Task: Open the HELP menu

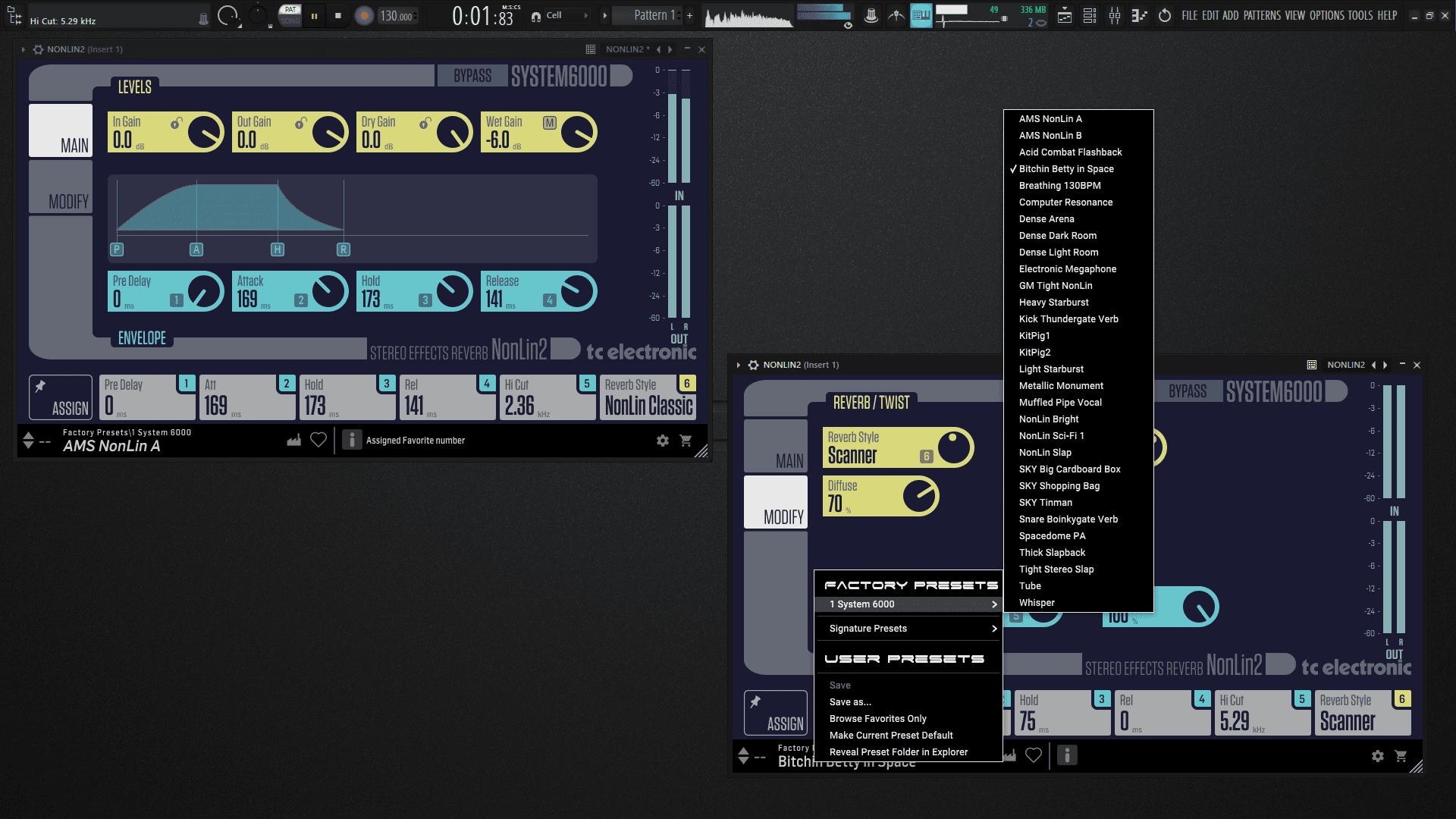Action: pyautogui.click(x=1387, y=15)
